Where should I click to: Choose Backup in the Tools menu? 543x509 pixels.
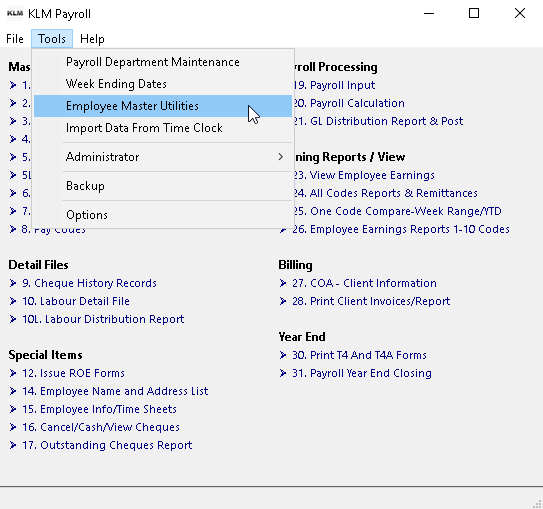163,186
